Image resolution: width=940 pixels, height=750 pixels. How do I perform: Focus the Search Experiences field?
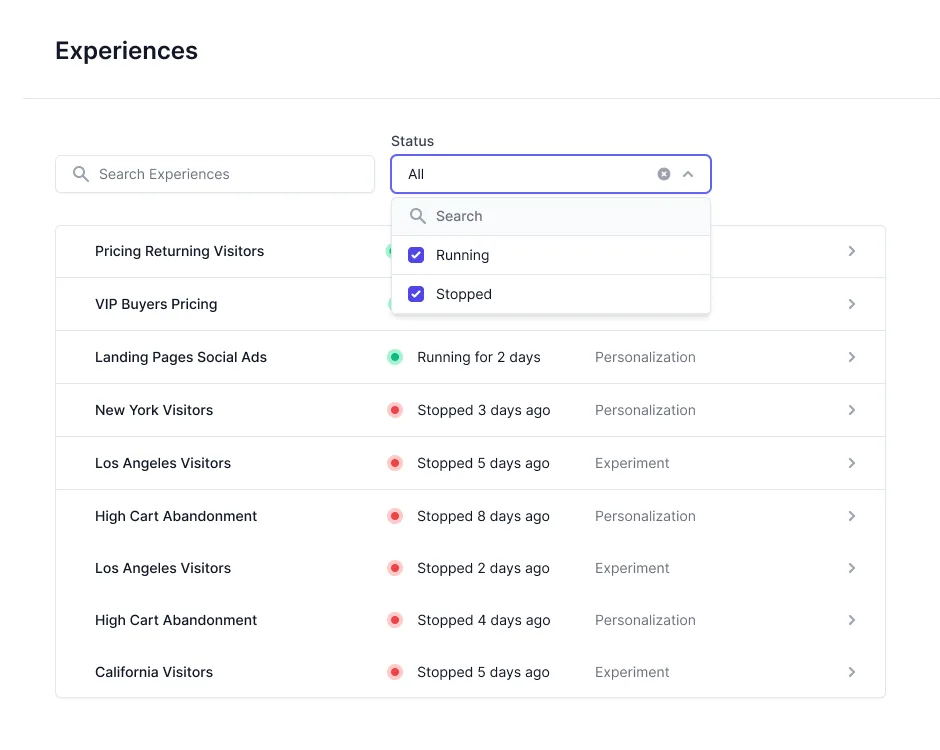click(x=230, y=174)
